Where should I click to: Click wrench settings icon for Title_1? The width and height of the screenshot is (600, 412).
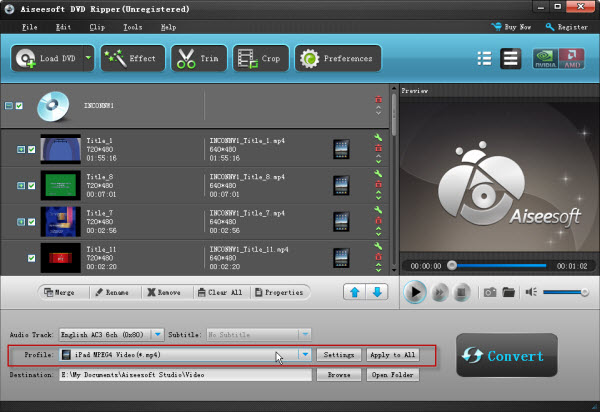pos(378,137)
